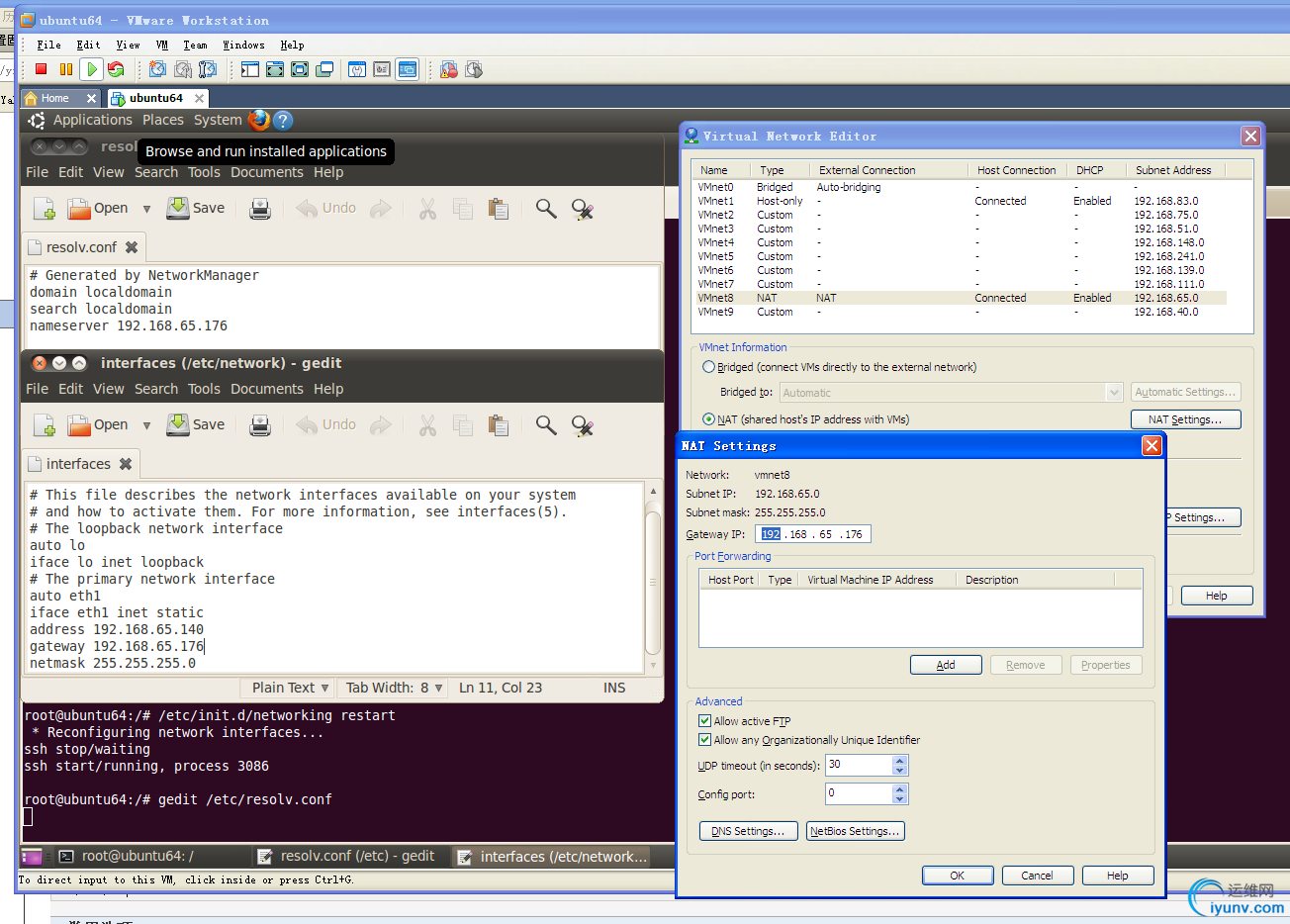Open the Plain Text syntax dropdown
The height and width of the screenshot is (924, 1290).
pyautogui.click(x=290, y=688)
